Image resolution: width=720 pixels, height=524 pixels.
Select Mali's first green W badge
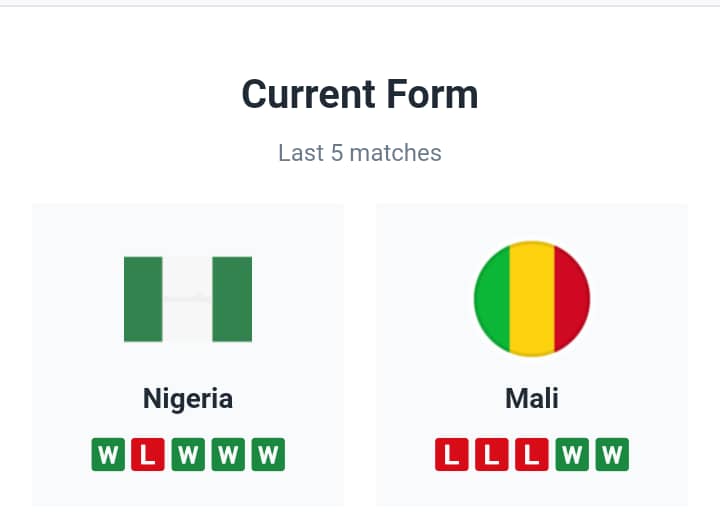tap(572, 455)
